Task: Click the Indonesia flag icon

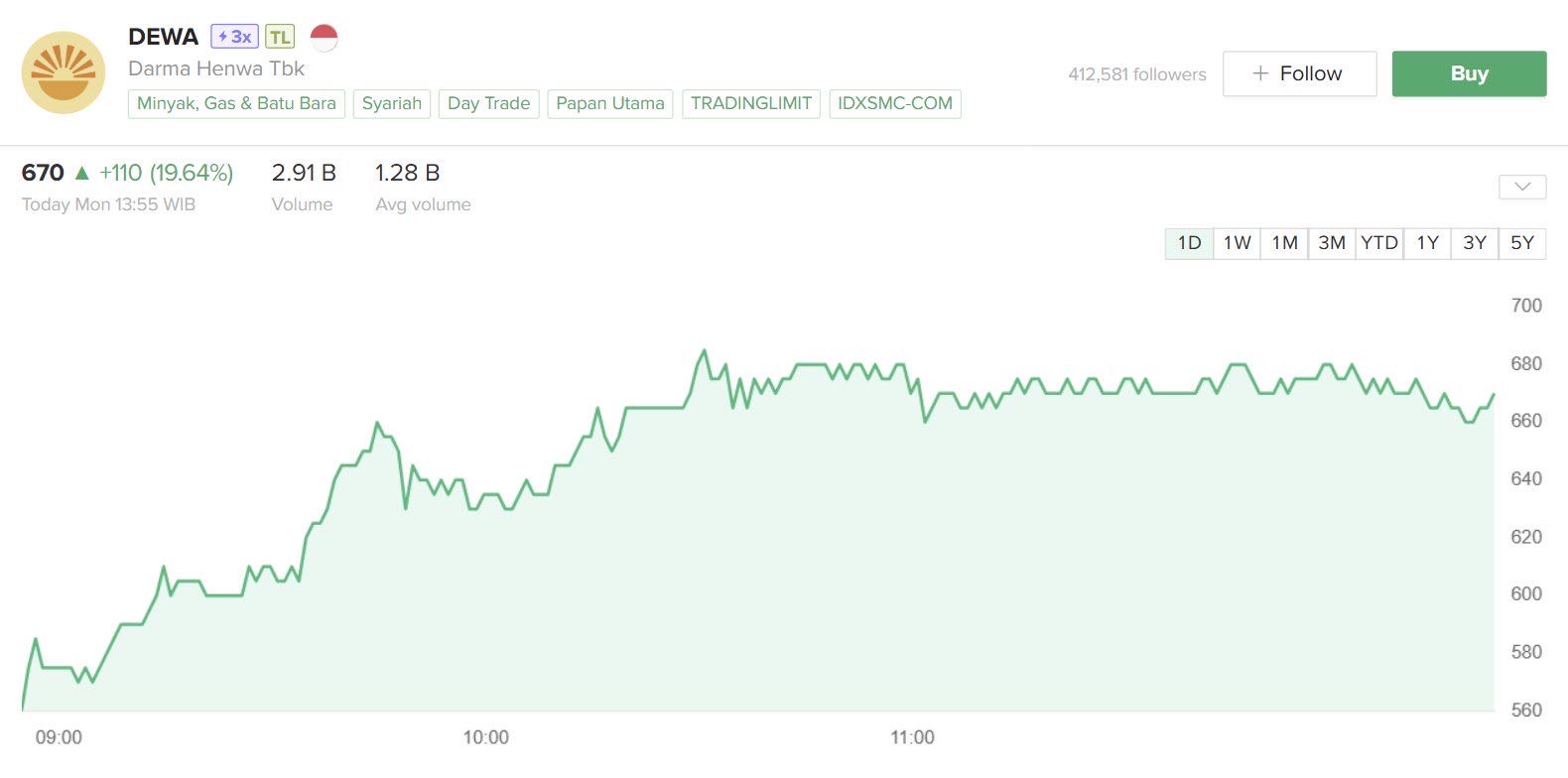Action: 325,38
